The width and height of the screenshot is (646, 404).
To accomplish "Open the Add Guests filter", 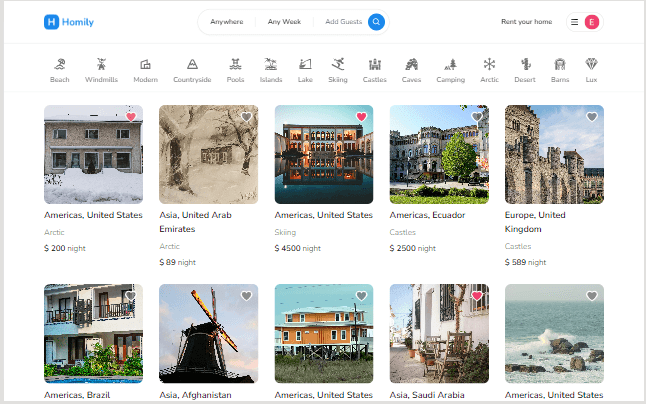I will point(344,22).
